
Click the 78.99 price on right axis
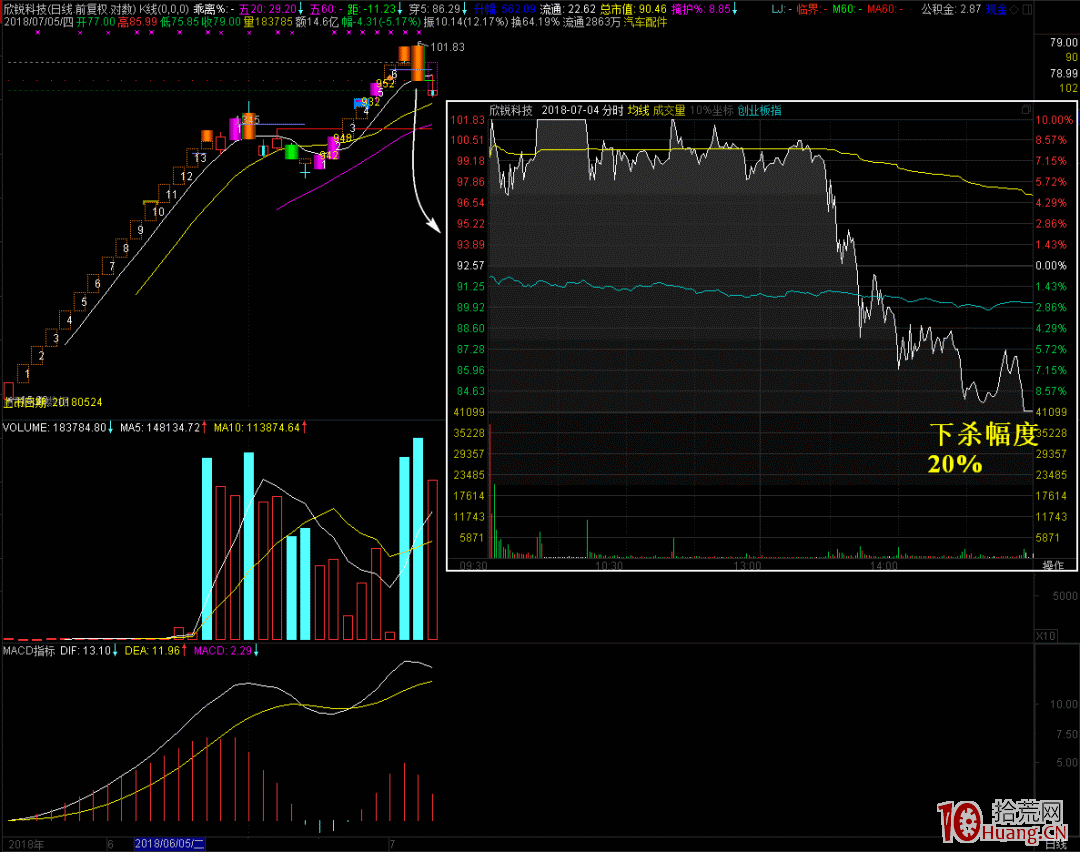coord(1063,73)
